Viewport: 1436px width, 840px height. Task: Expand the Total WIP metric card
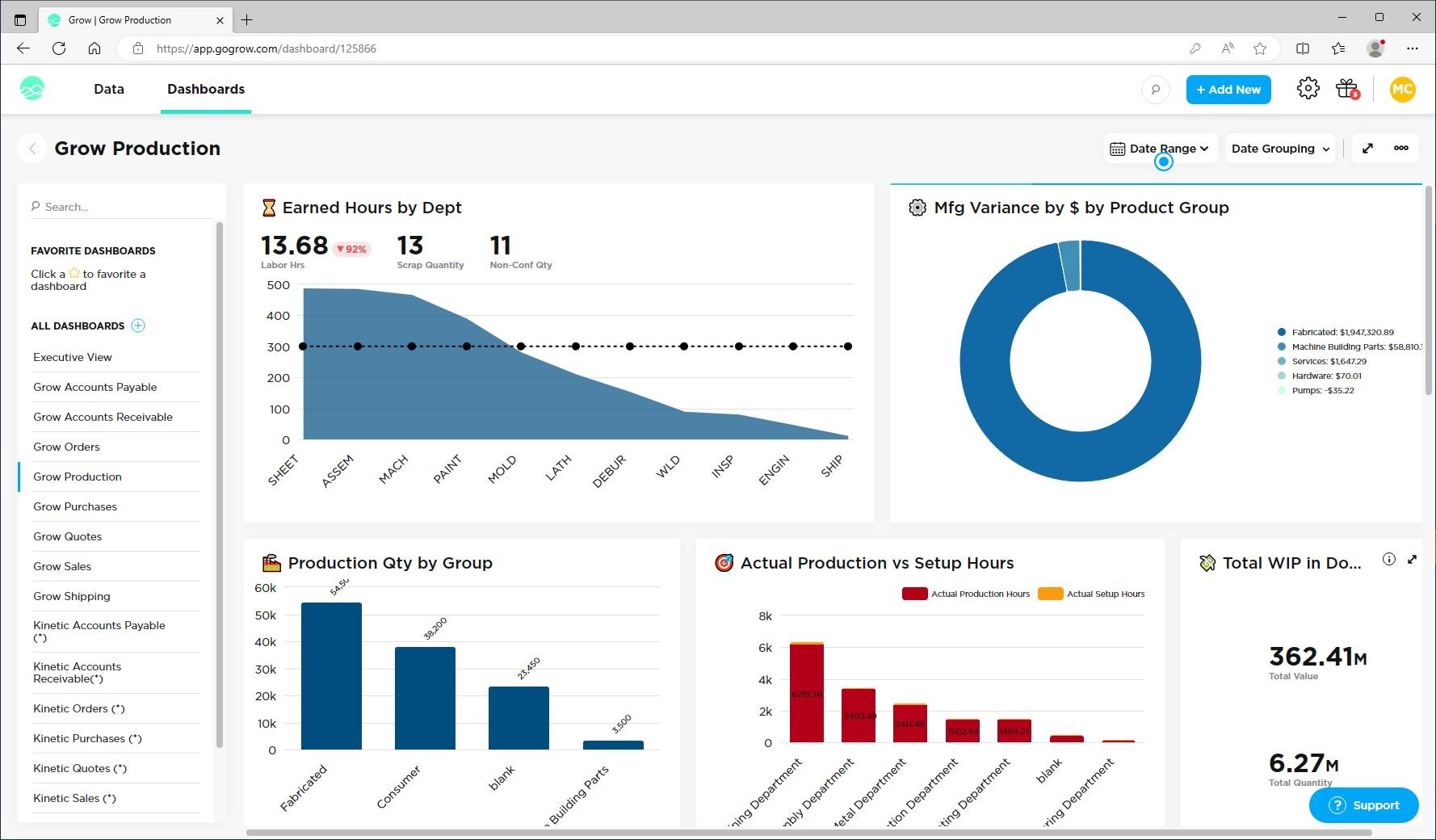tap(1412, 559)
